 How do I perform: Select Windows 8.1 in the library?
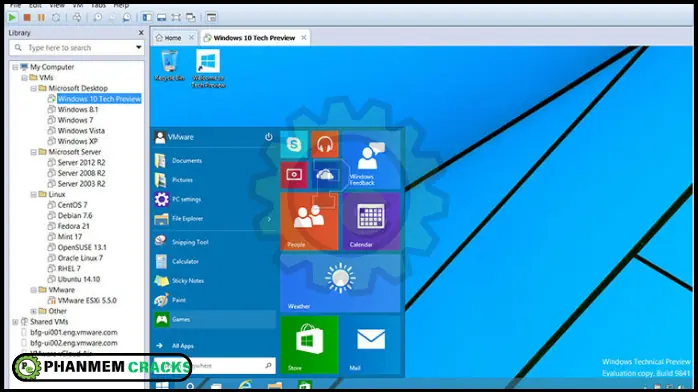click(x=77, y=109)
